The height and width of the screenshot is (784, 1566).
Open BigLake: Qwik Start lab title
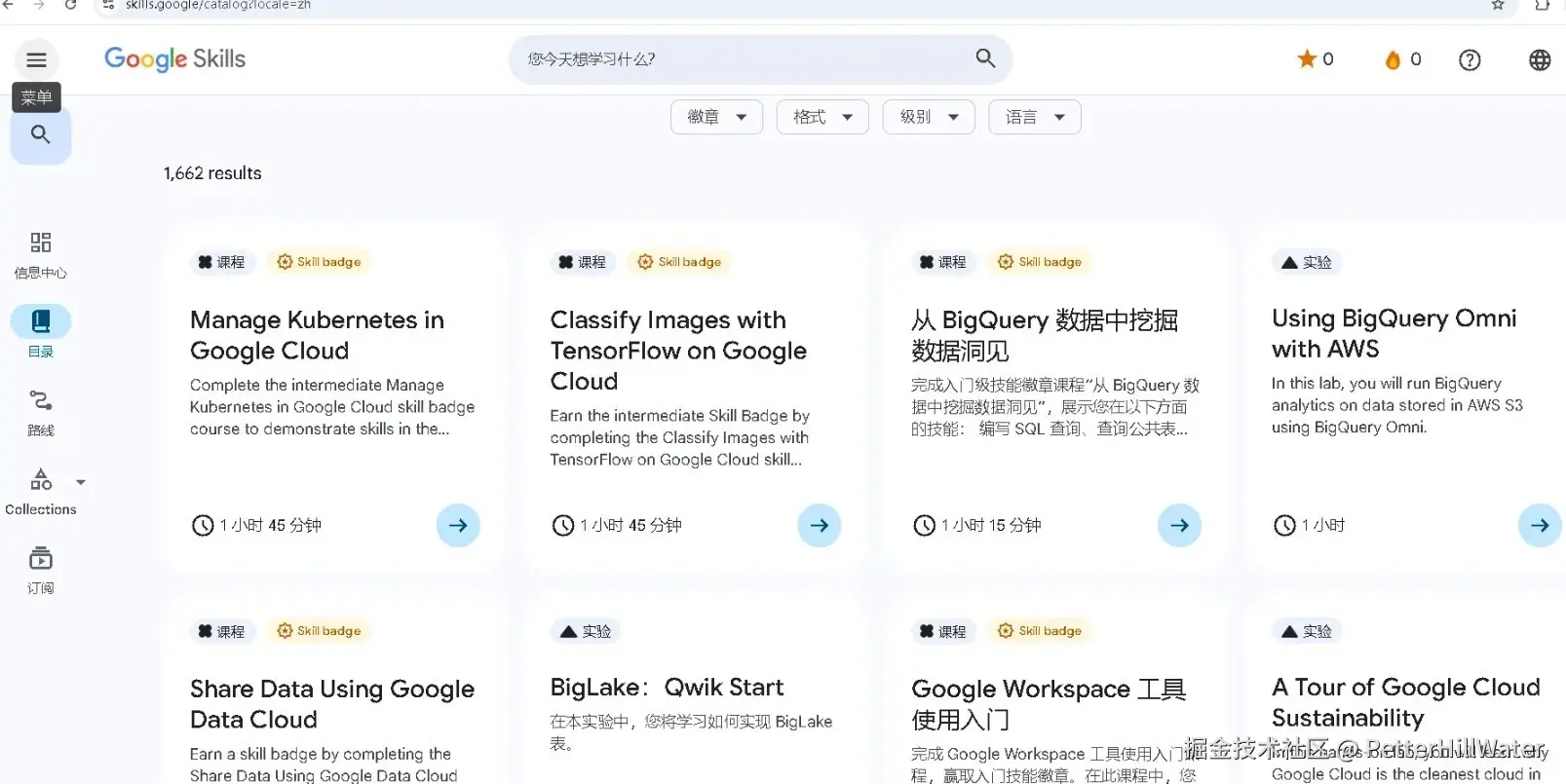(x=667, y=688)
